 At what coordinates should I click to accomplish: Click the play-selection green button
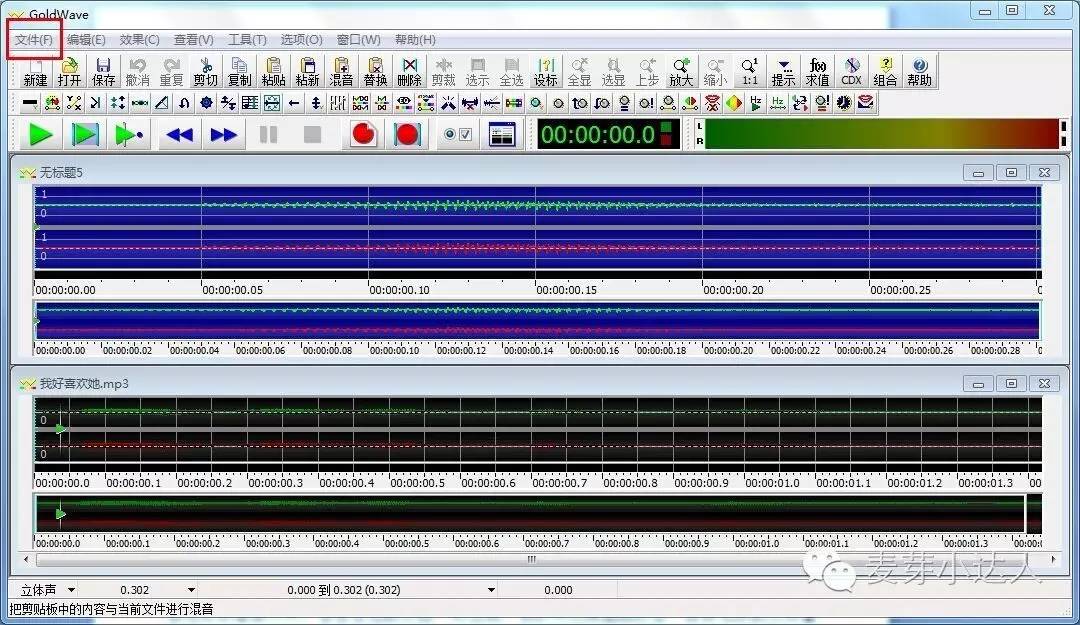pyautogui.click(x=85, y=134)
